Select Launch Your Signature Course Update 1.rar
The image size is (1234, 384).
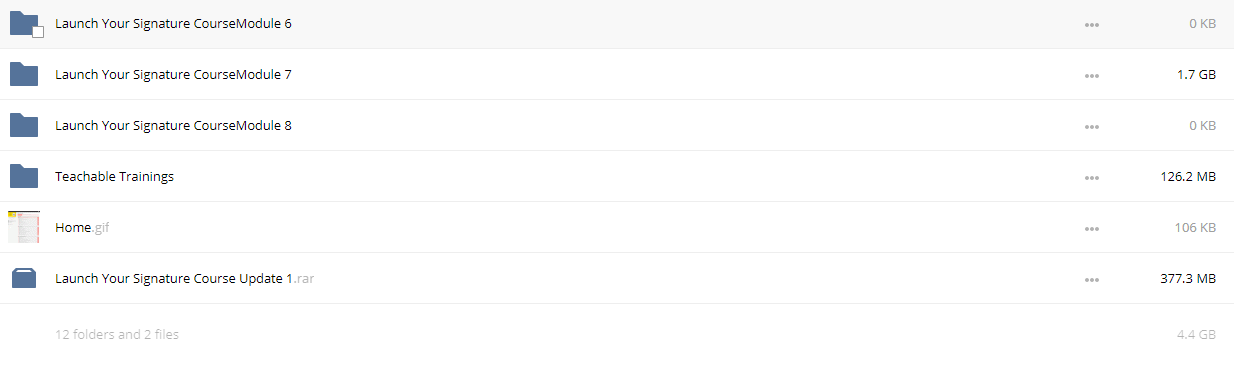coord(185,278)
